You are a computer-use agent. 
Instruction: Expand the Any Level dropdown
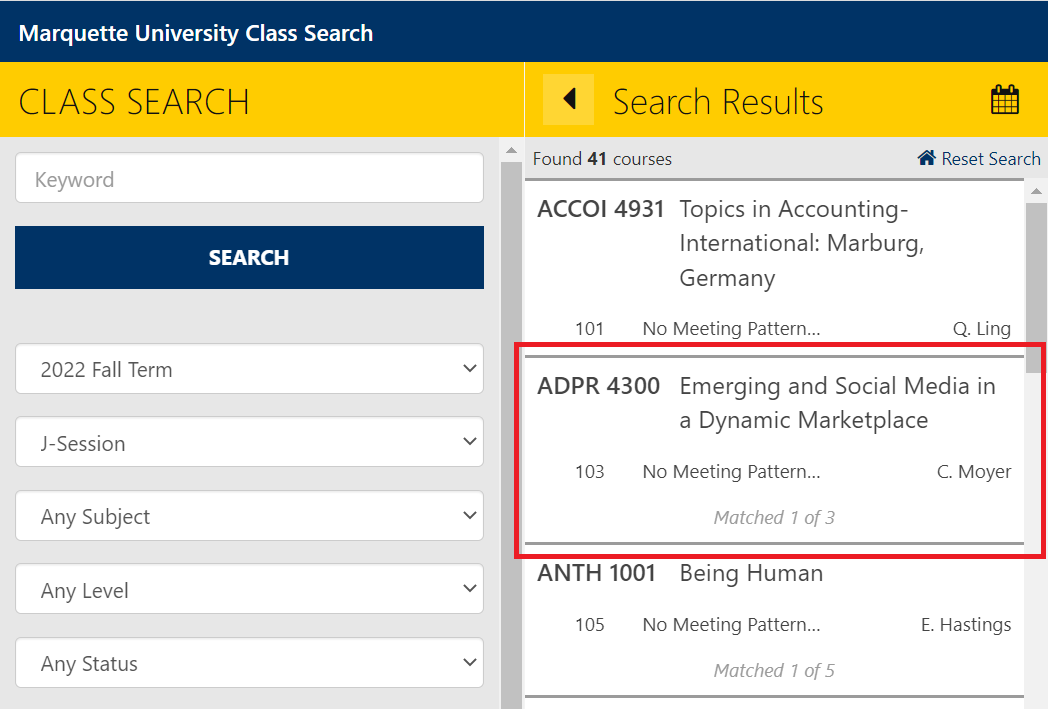coord(249,591)
